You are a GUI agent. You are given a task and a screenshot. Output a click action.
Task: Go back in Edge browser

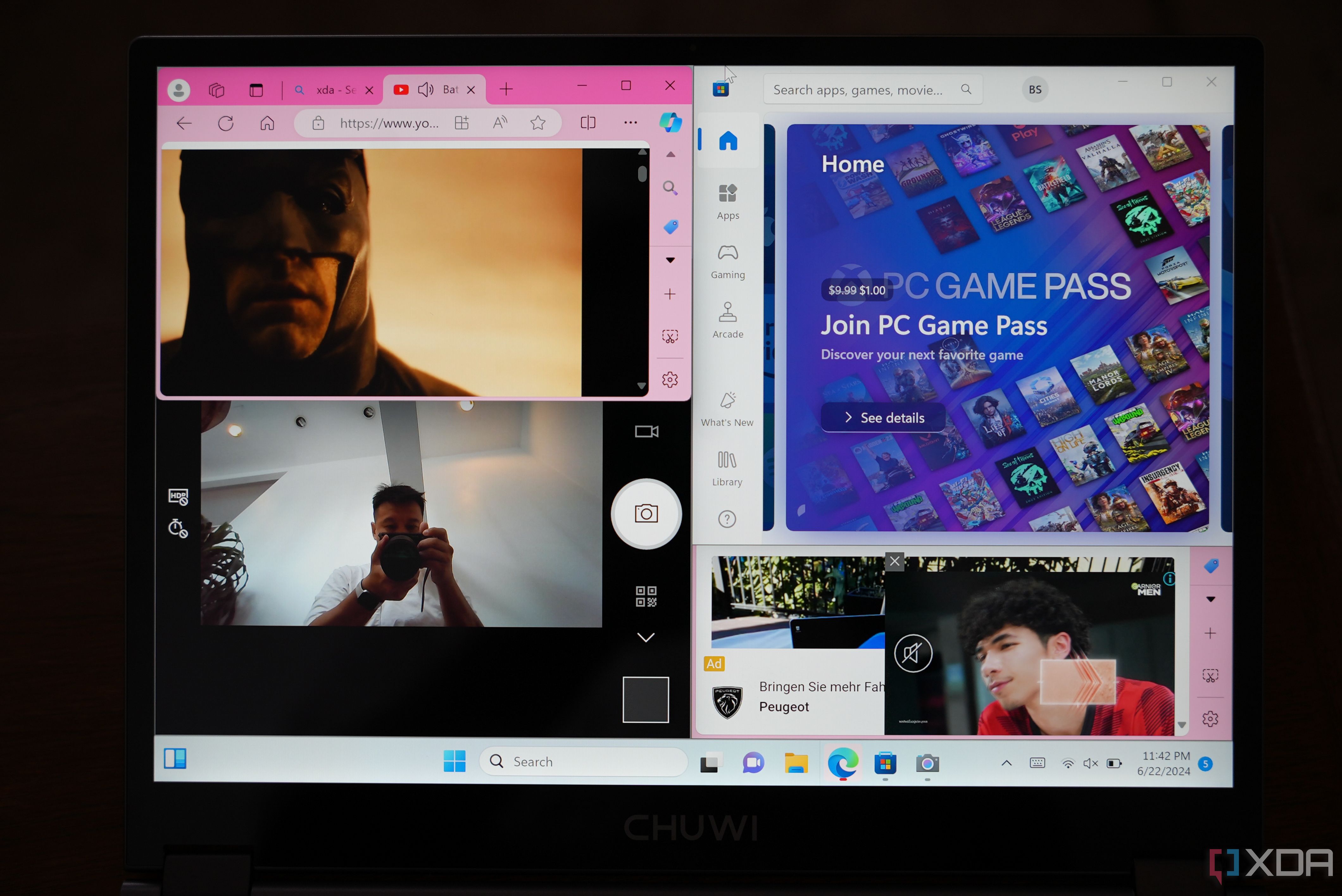(184, 123)
